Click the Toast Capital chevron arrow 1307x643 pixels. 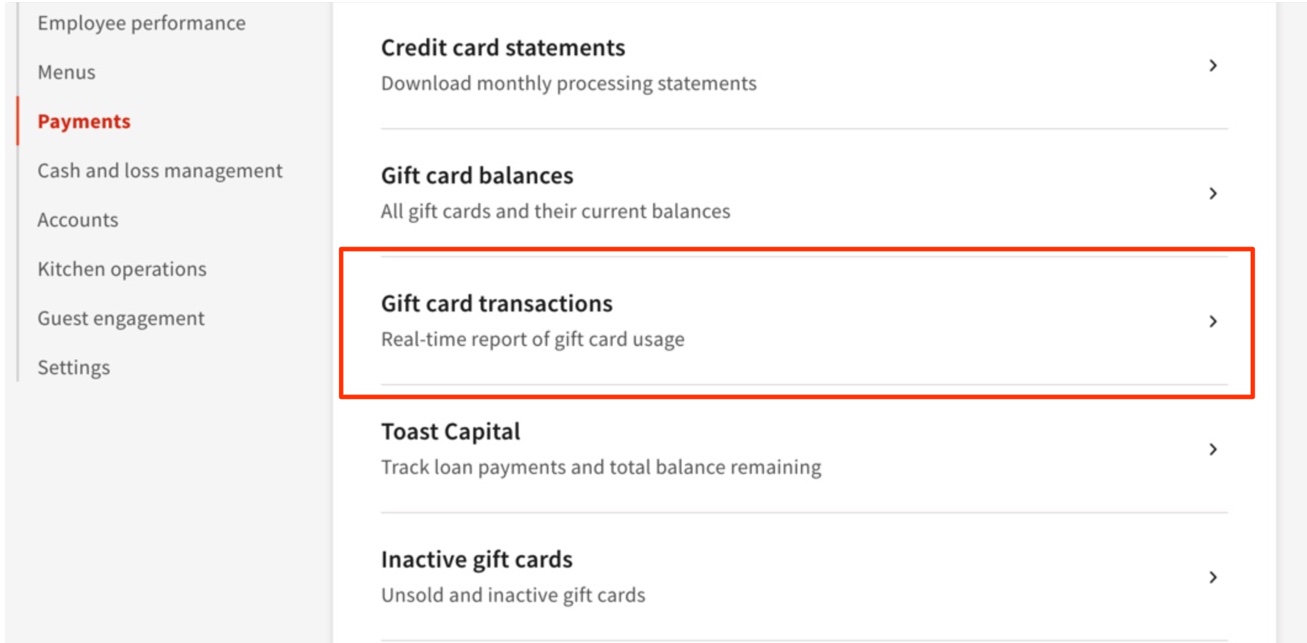1212,449
